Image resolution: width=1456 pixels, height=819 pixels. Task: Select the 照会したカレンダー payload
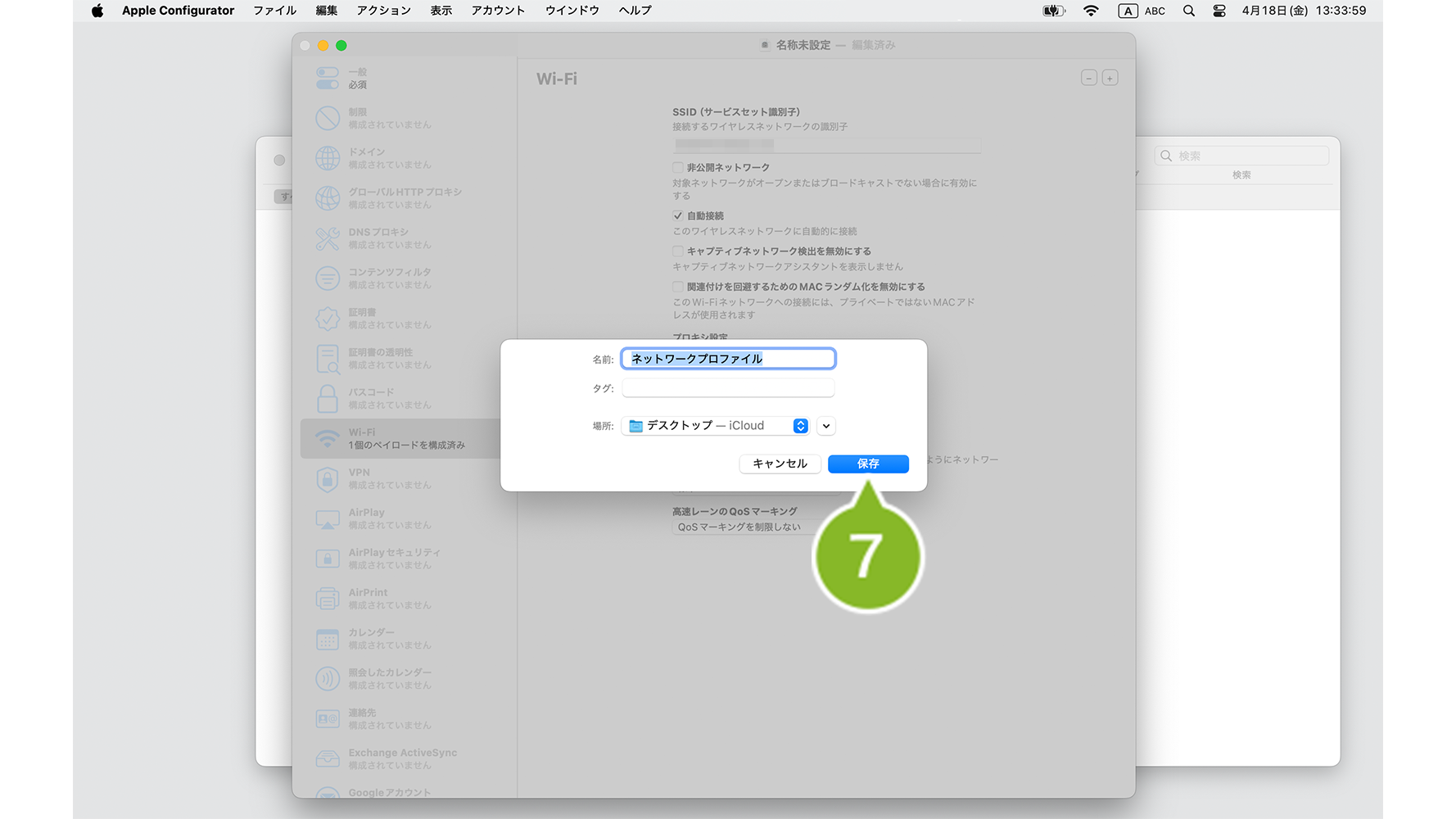click(406, 679)
